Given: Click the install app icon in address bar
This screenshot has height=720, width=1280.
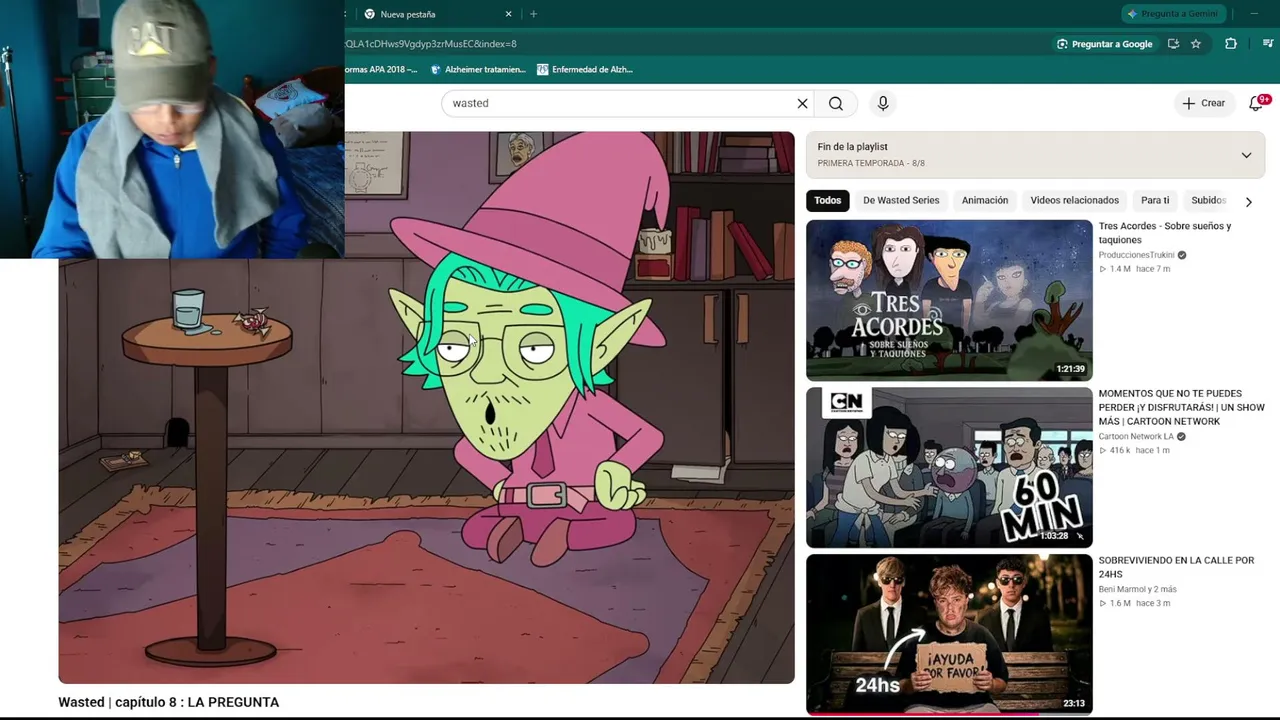Looking at the screenshot, I should [x=1173, y=44].
